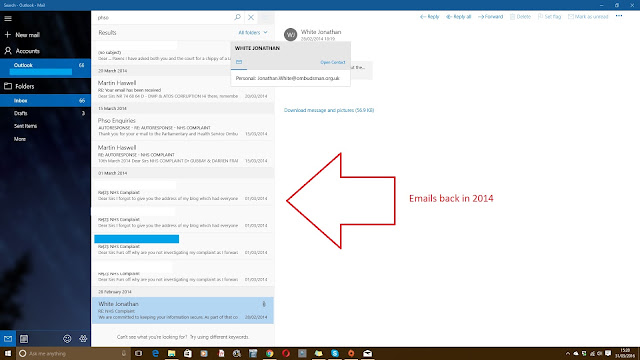Expand the All folders dropdown
Screen dimensions: 640x360
(253, 32)
